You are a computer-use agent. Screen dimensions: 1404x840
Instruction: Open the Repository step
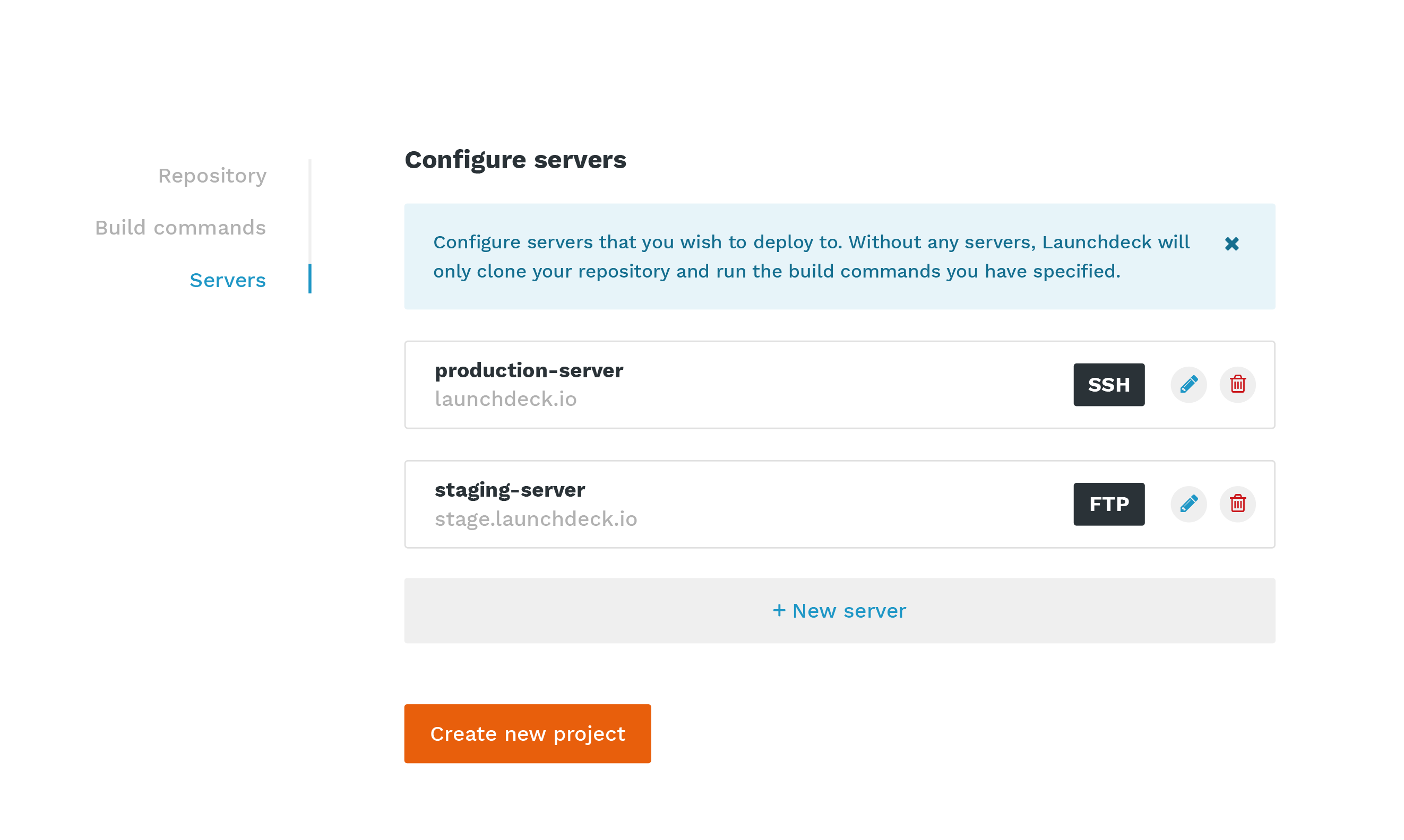coord(212,176)
